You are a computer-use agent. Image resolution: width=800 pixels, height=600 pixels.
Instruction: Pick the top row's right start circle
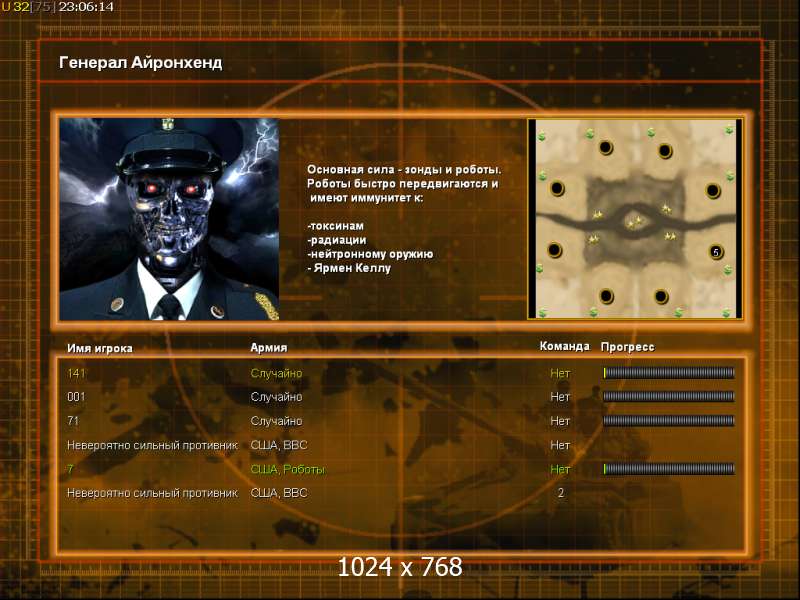(x=664, y=151)
